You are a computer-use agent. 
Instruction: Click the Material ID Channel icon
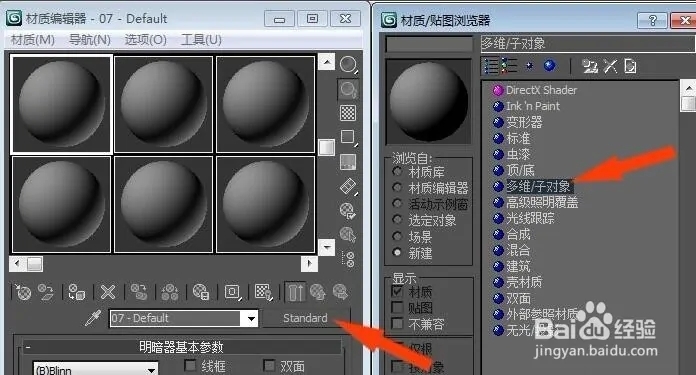(232, 292)
